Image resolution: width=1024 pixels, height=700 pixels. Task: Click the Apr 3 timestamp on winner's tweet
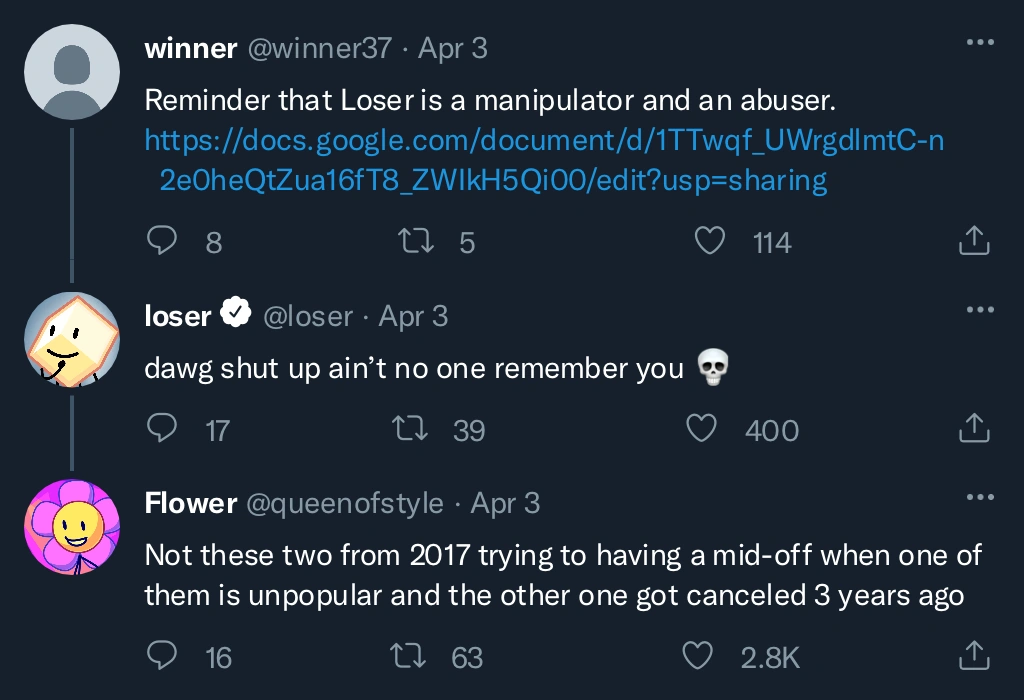pyautogui.click(x=452, y=47)
